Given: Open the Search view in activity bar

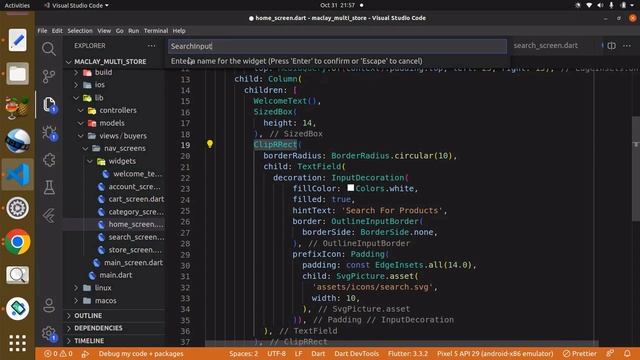Looking at the screenshot, I should (x=49, y=49).
